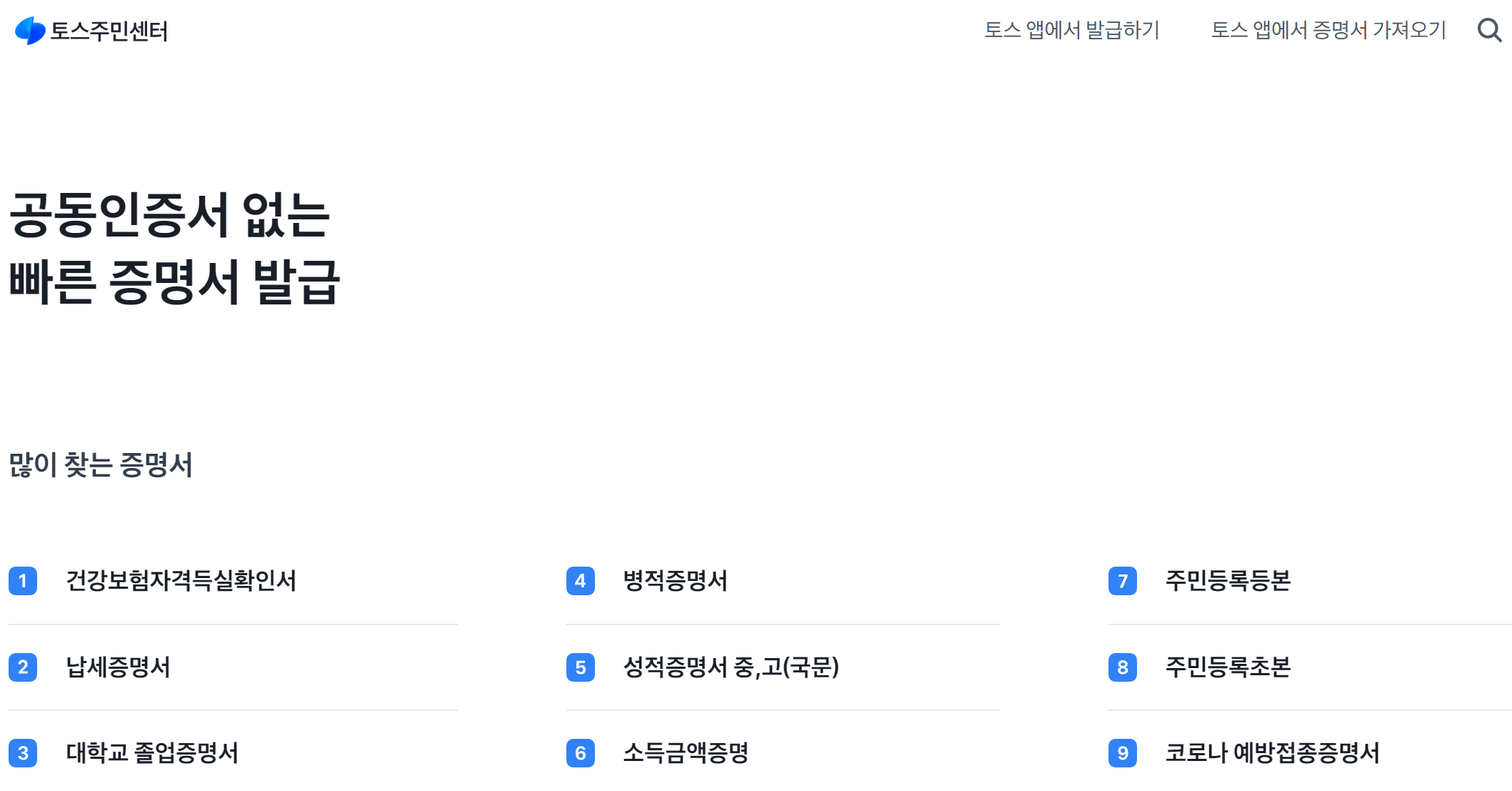The height and width of the screenshot is (791, 1512).
Task: Click the blue number 5 badge
Action: pyautogui.click(x=579, y=667)
